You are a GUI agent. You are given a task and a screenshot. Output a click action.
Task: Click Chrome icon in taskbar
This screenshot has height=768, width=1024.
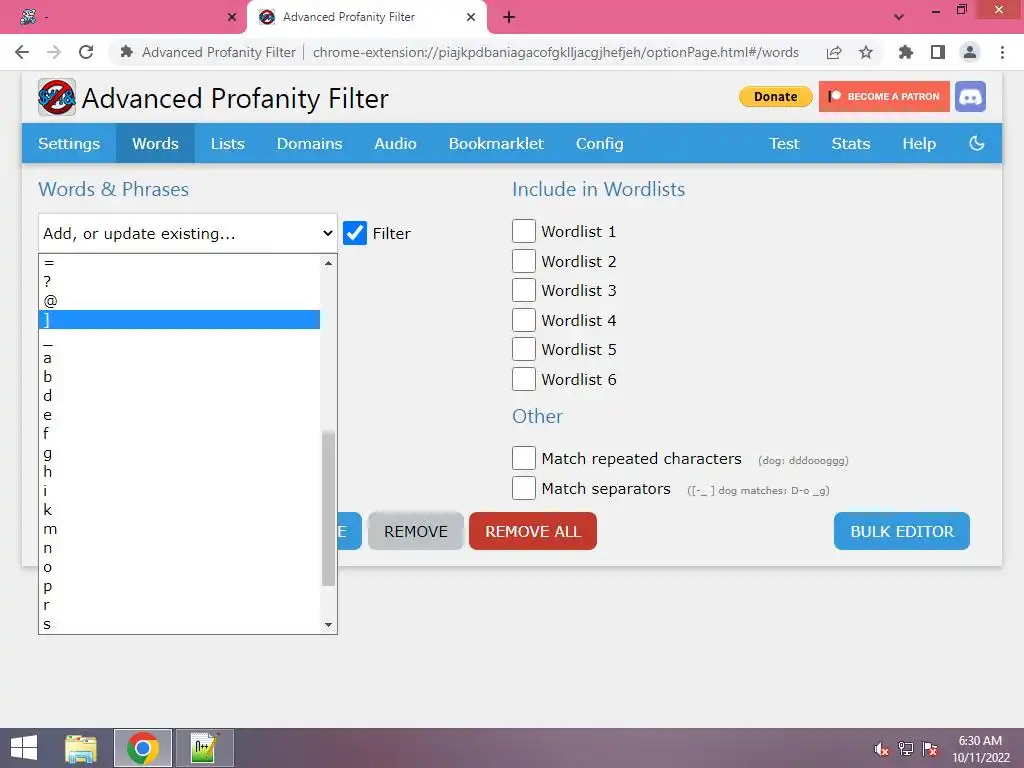pos(142,748)
